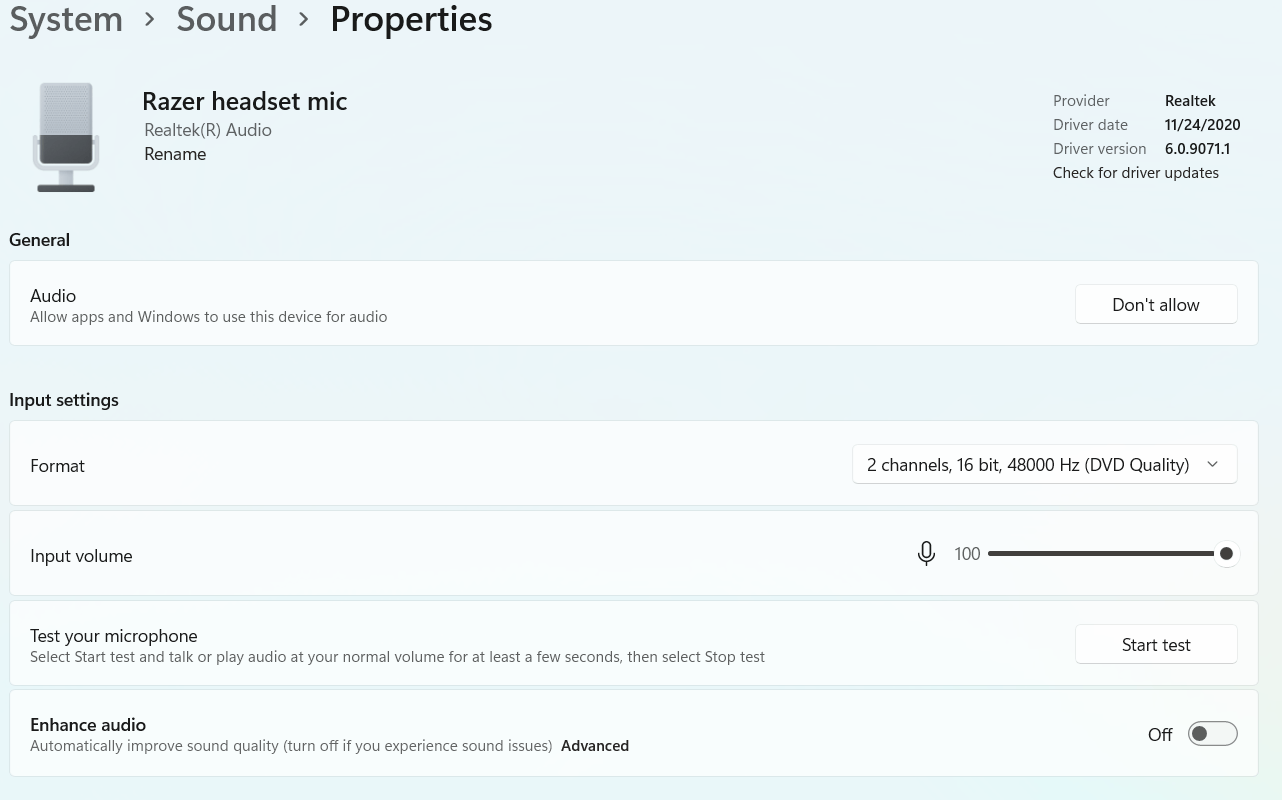Click the Format row label
Screen dimensions: 1282x800
click(57, 466)
